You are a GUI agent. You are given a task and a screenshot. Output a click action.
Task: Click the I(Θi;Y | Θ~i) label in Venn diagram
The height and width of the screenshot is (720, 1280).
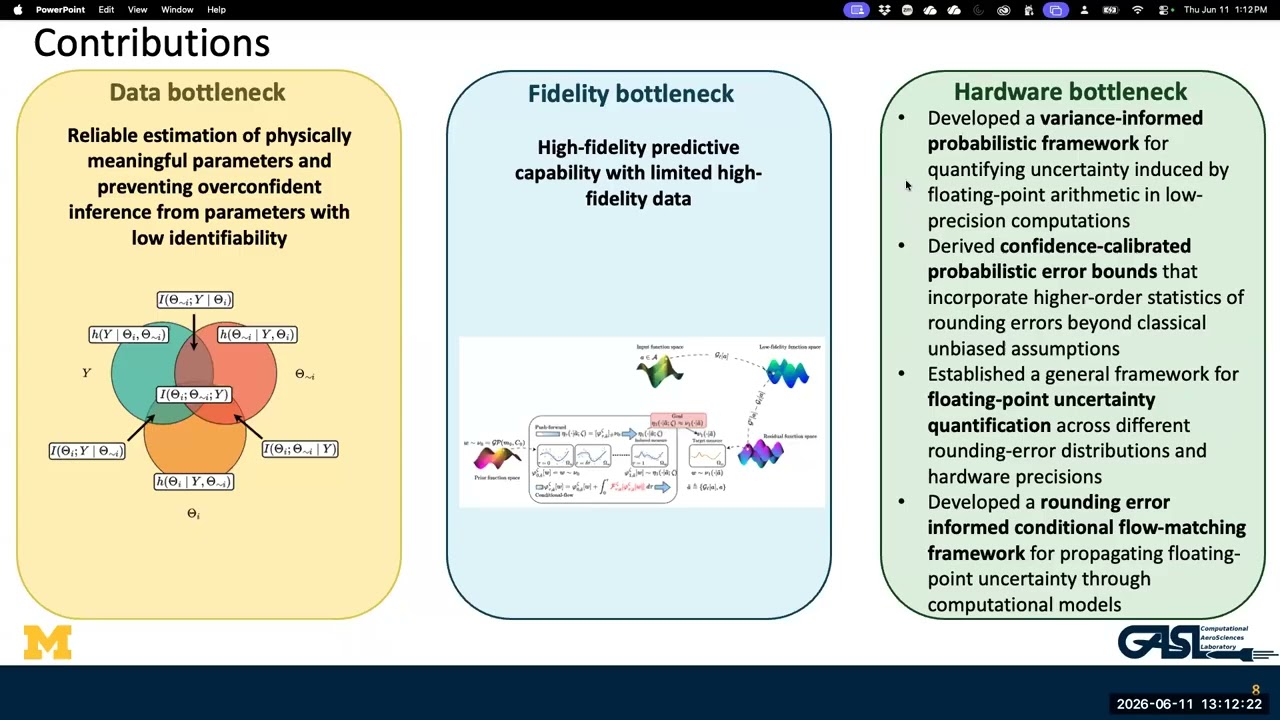[87, 452]
